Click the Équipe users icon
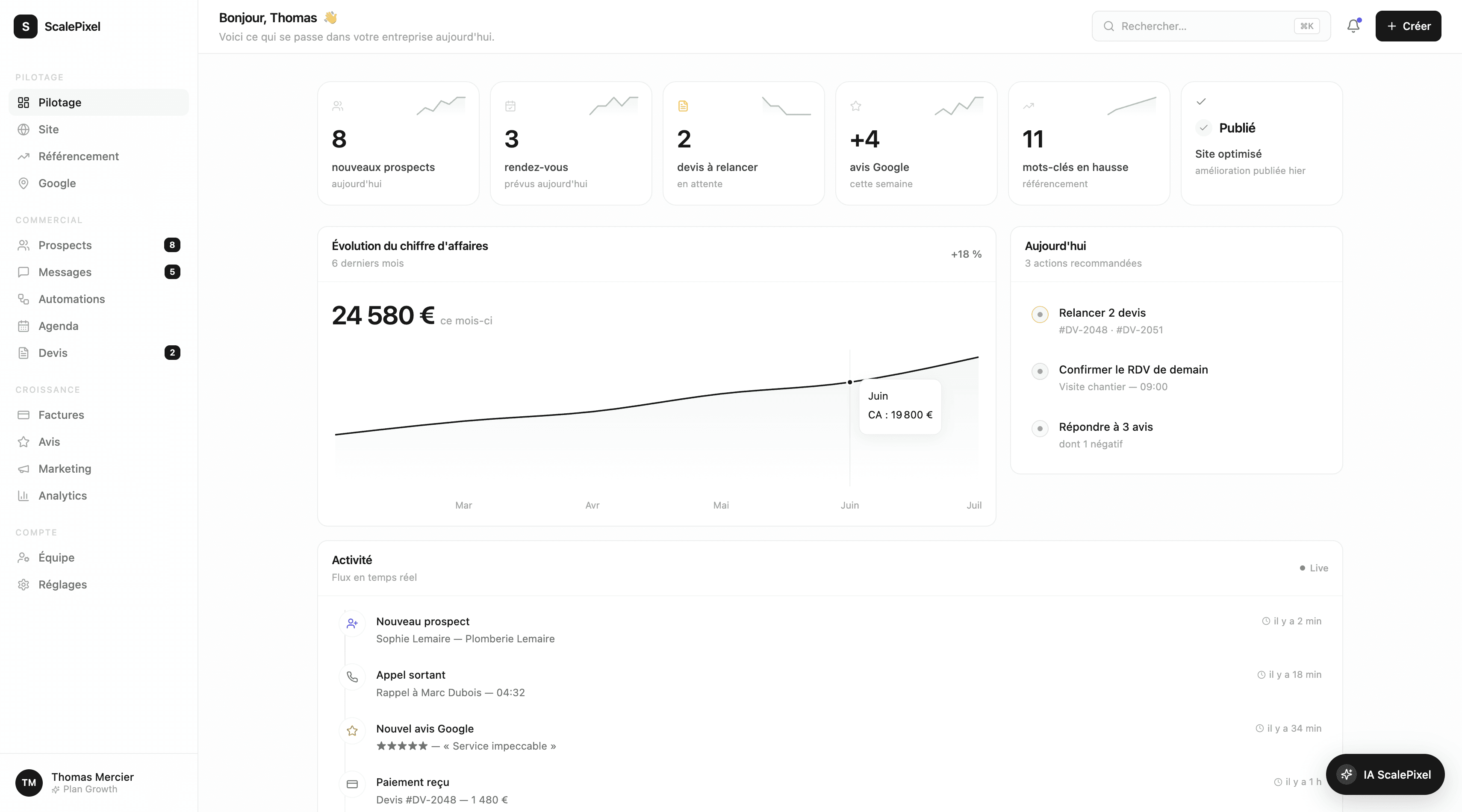The image size is (1462, 812). 23,557
